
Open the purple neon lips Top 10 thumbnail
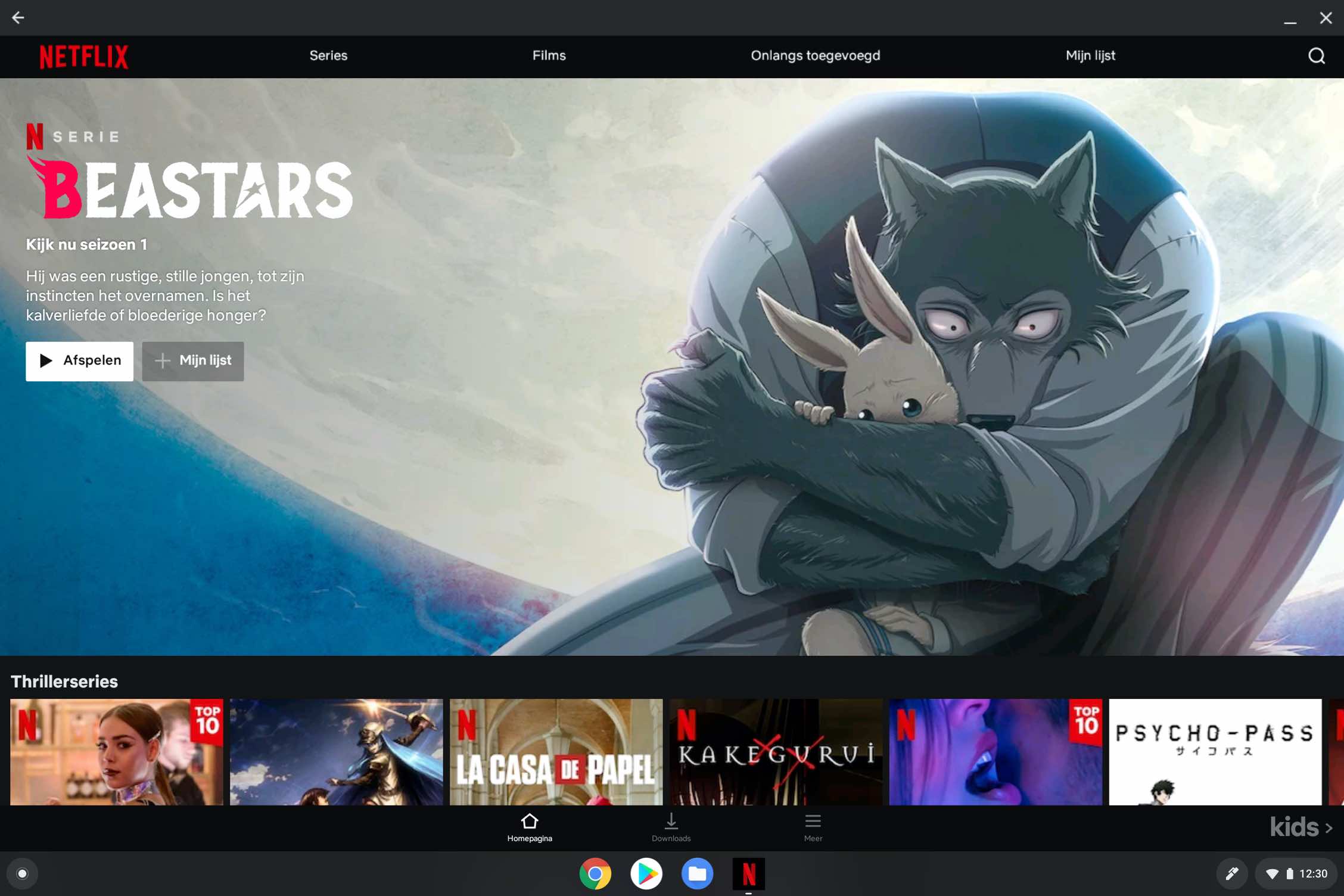tap(995, 752)
